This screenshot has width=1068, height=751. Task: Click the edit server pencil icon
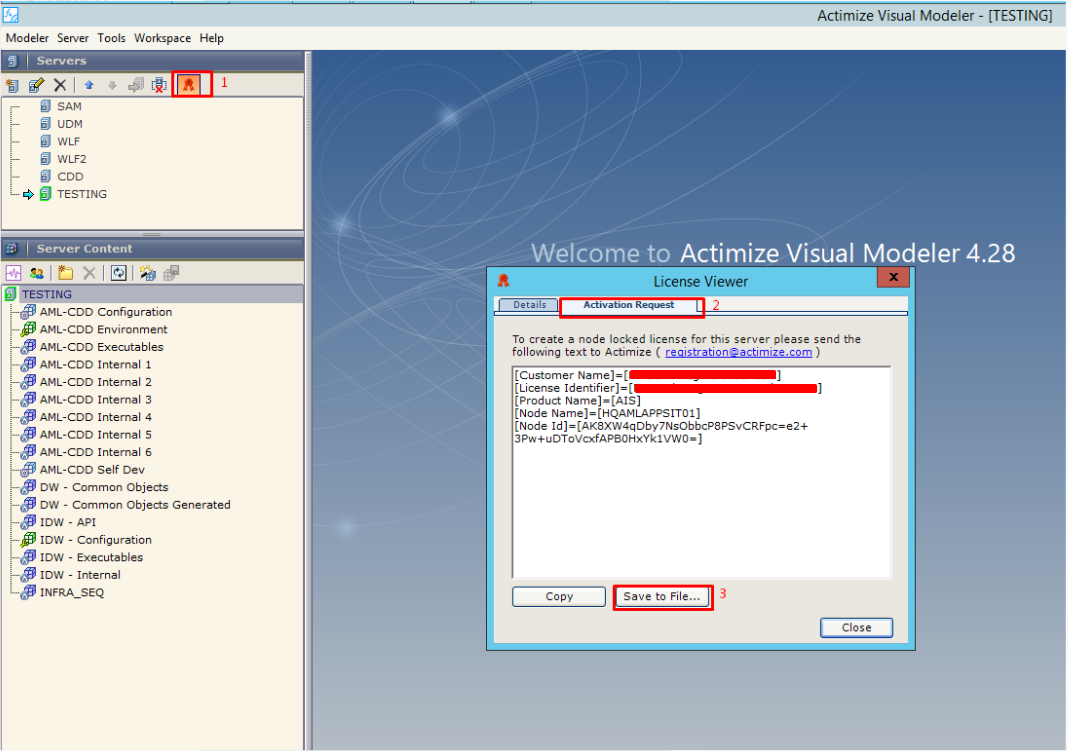(x=36, y=85)
